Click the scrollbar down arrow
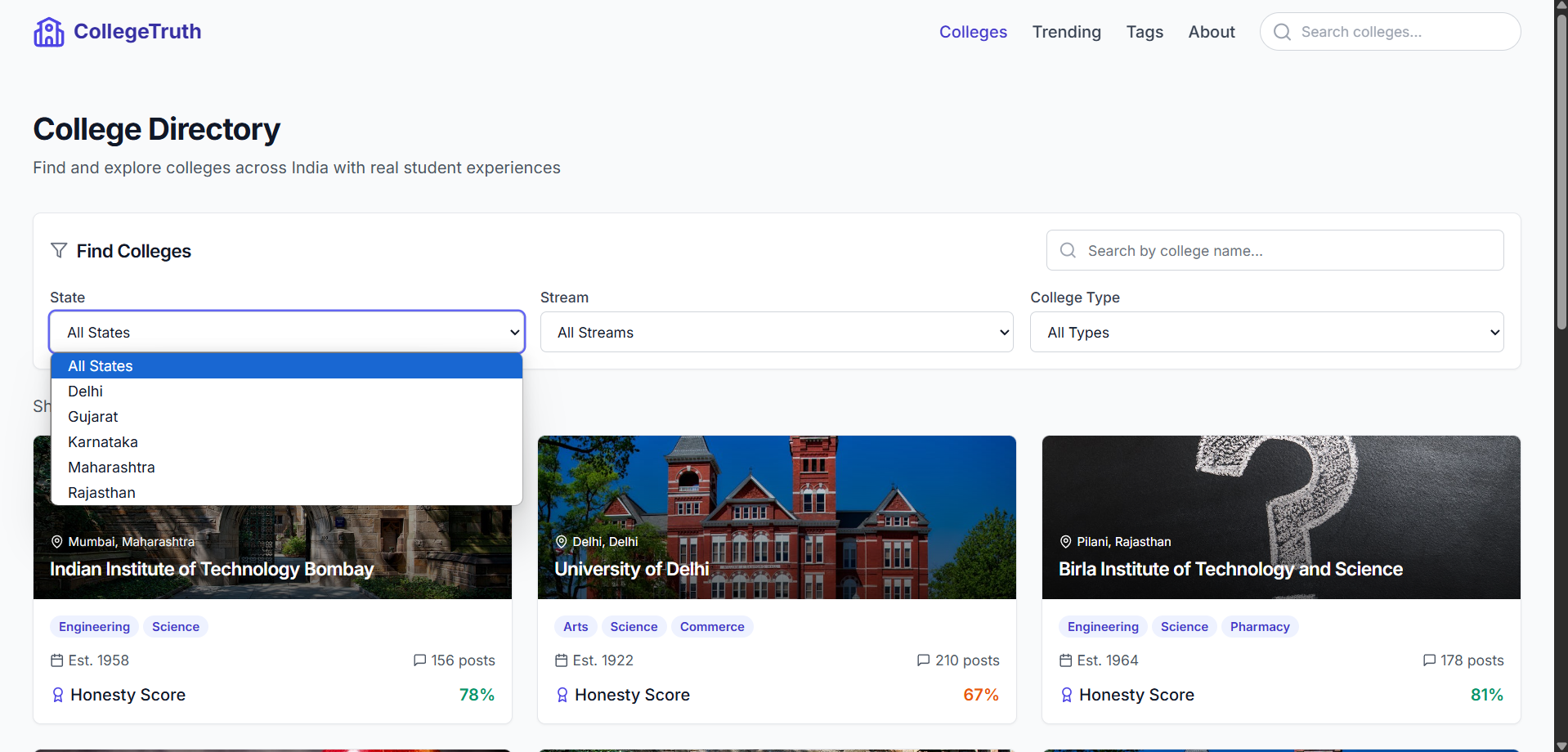The width and height of the screenshot is (1568, 752). tap(1561, 745)
